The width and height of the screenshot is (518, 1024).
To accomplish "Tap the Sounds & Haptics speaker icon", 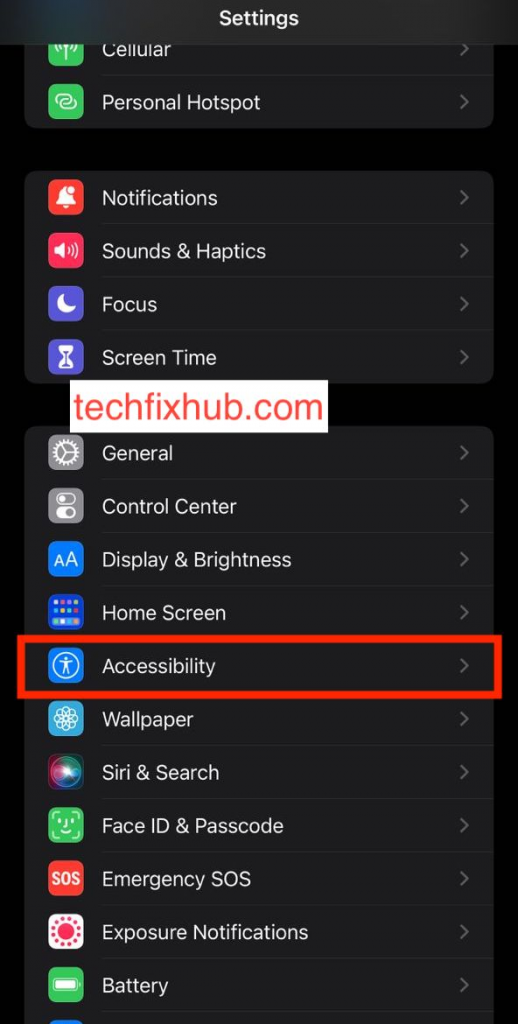I will coord(65,251).
